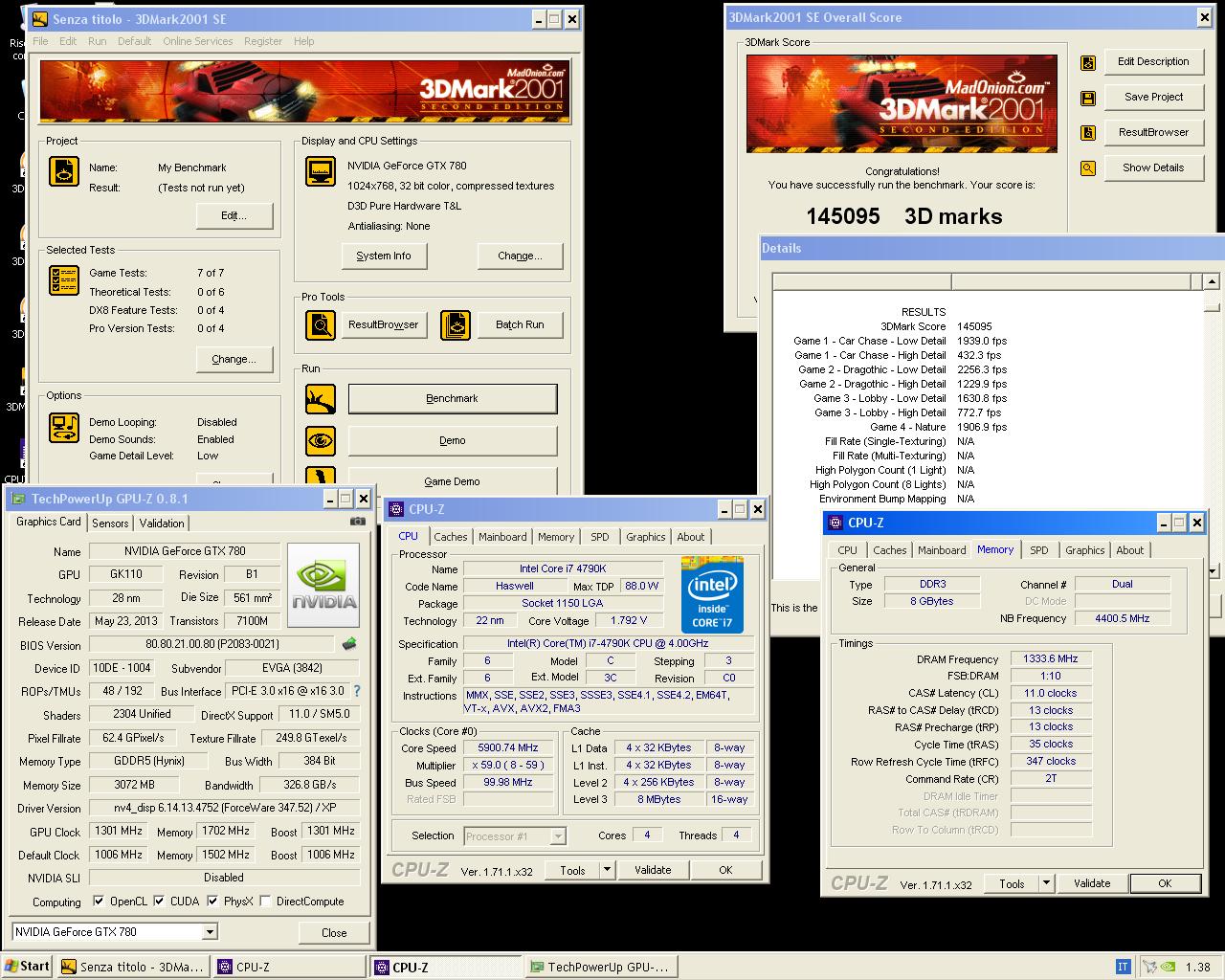Image resolution: width=1225 pixels, height=980 pixels.
Task: Open the GPU selection dropdown in GPU-Z
Action: (x=210, y=932)
